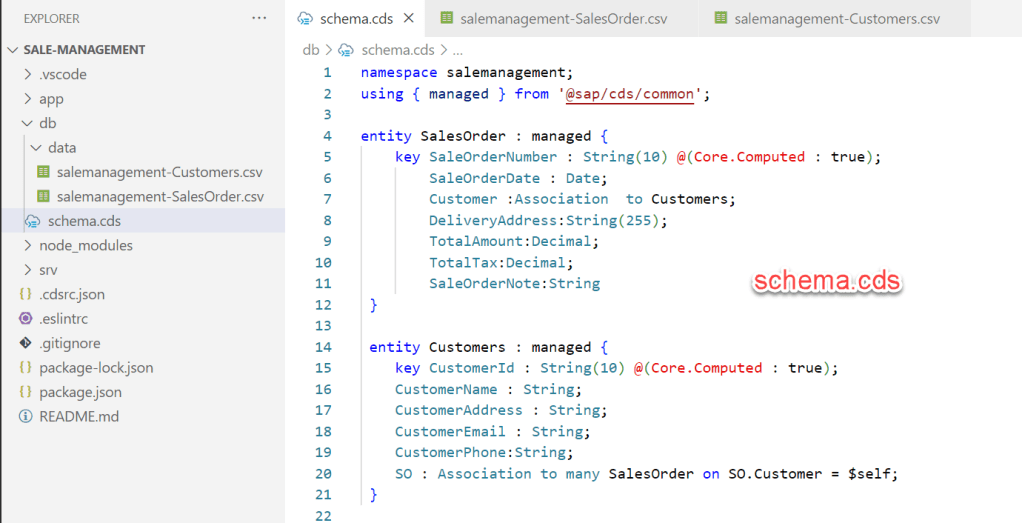Expand the .vscode folder
The height and width of the screenshot is (523, 1022).
(28, 74)
